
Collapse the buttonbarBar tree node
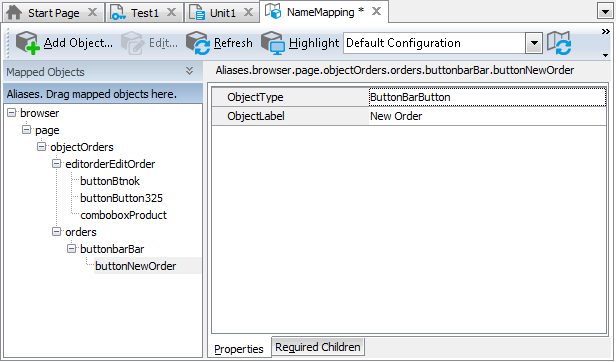72,248
